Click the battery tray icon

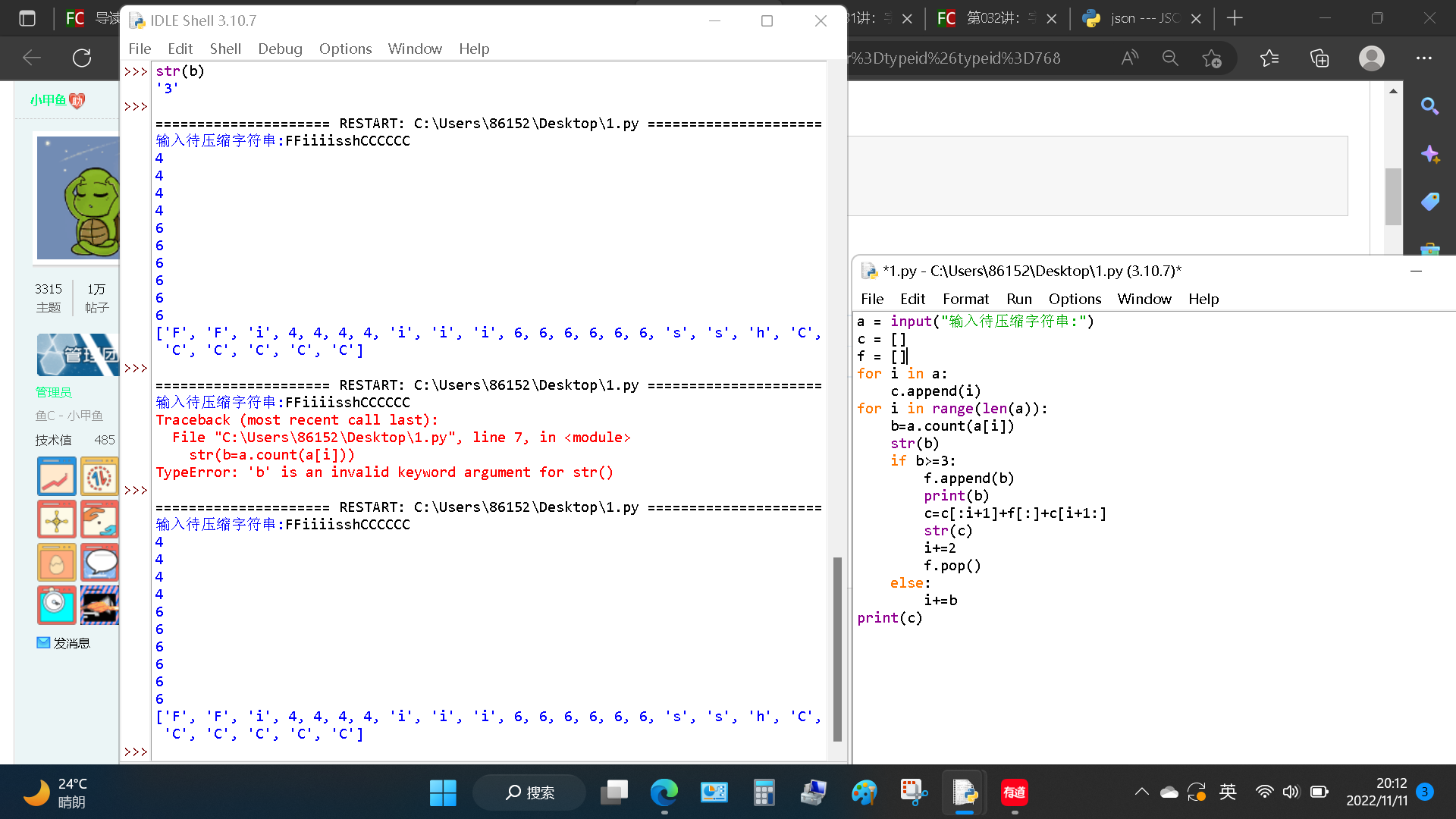[x=1319, y=792]
